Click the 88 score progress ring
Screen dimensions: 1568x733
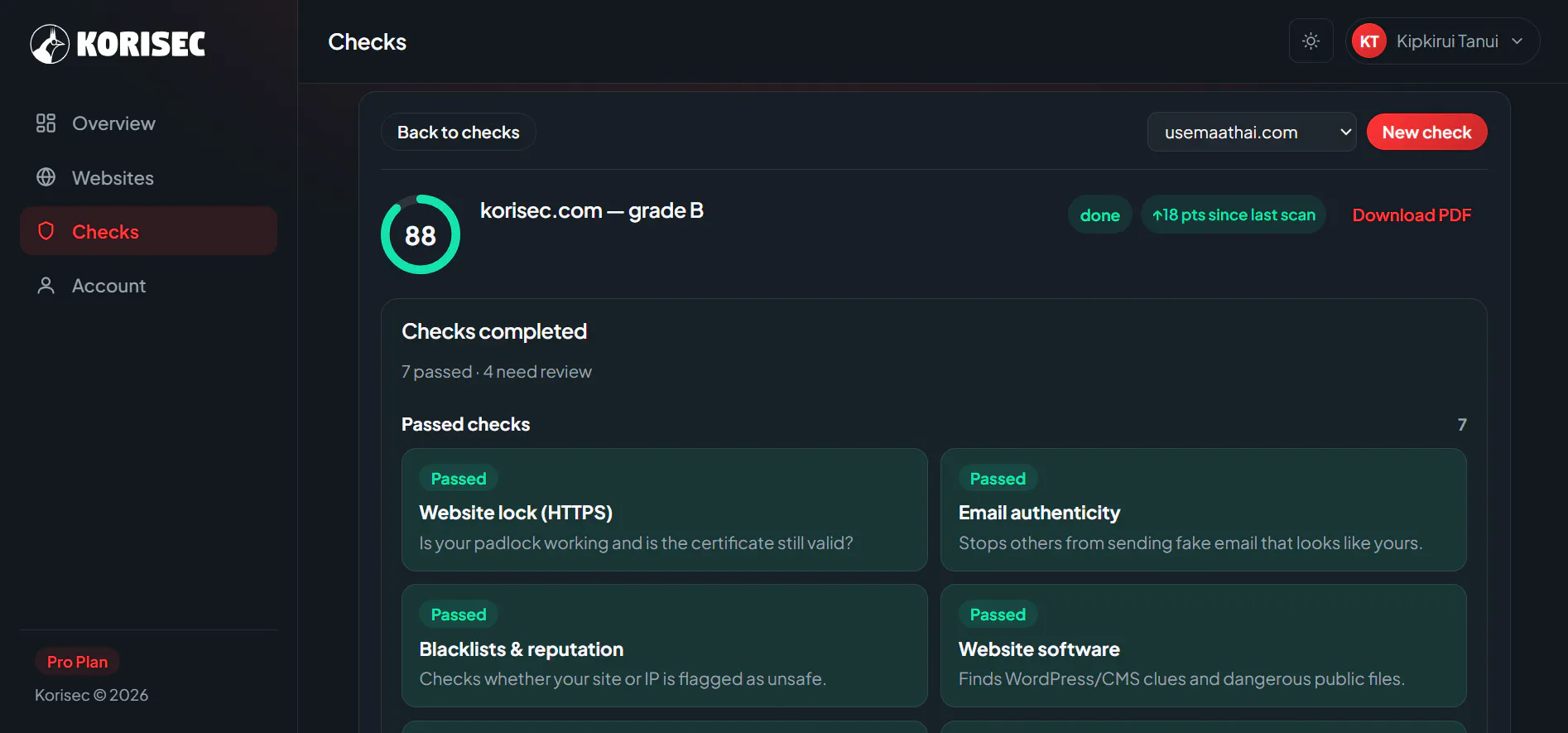421,234
